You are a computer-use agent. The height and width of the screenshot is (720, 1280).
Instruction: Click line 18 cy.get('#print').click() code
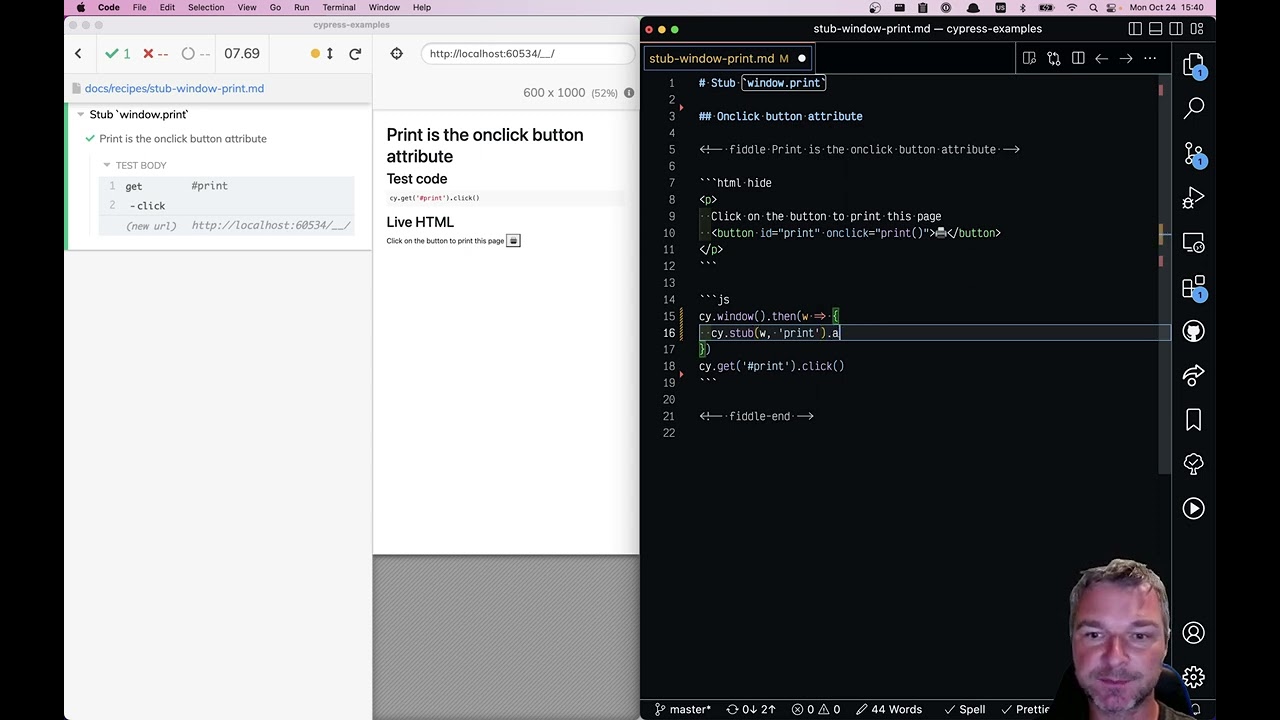[771, 366]
